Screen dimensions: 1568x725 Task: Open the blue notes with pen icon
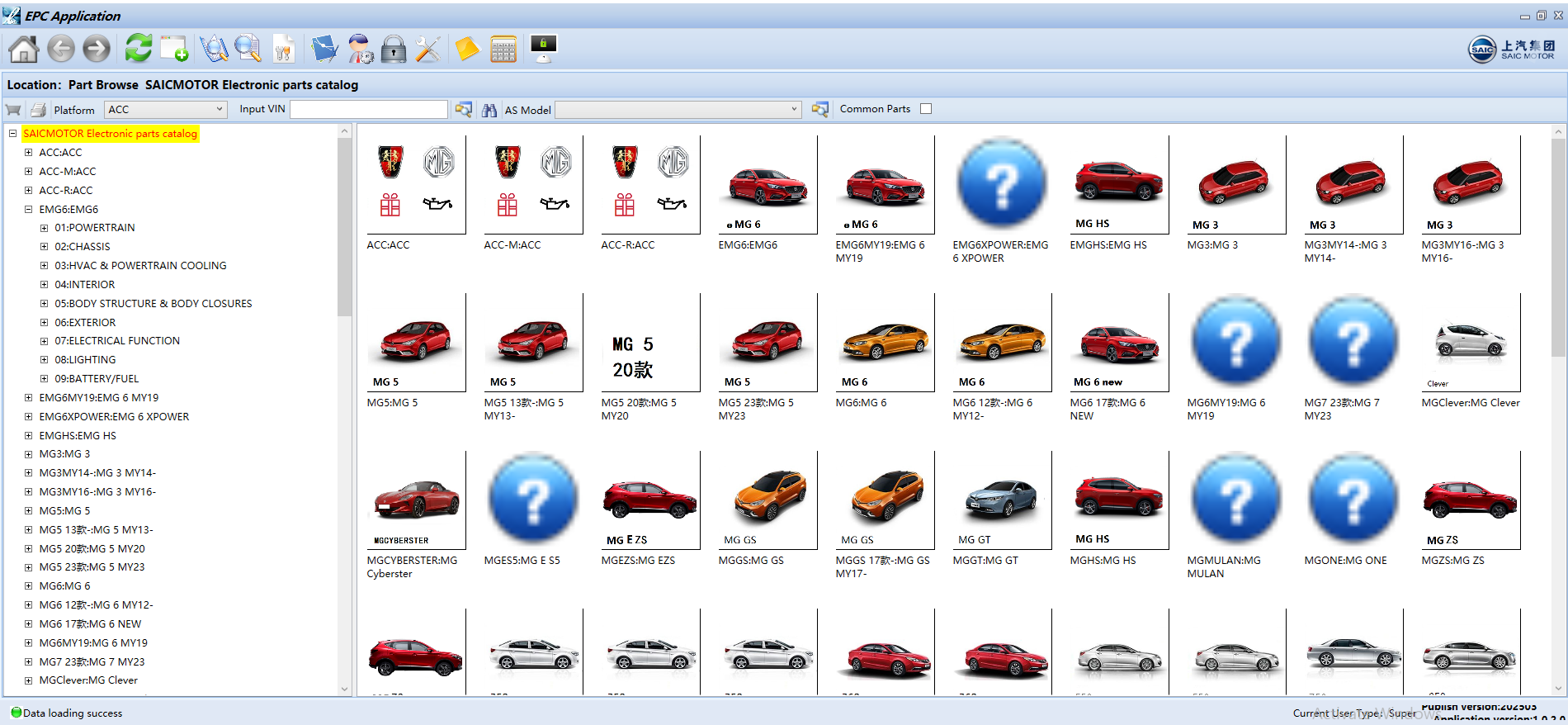click(x=324, y=49)
